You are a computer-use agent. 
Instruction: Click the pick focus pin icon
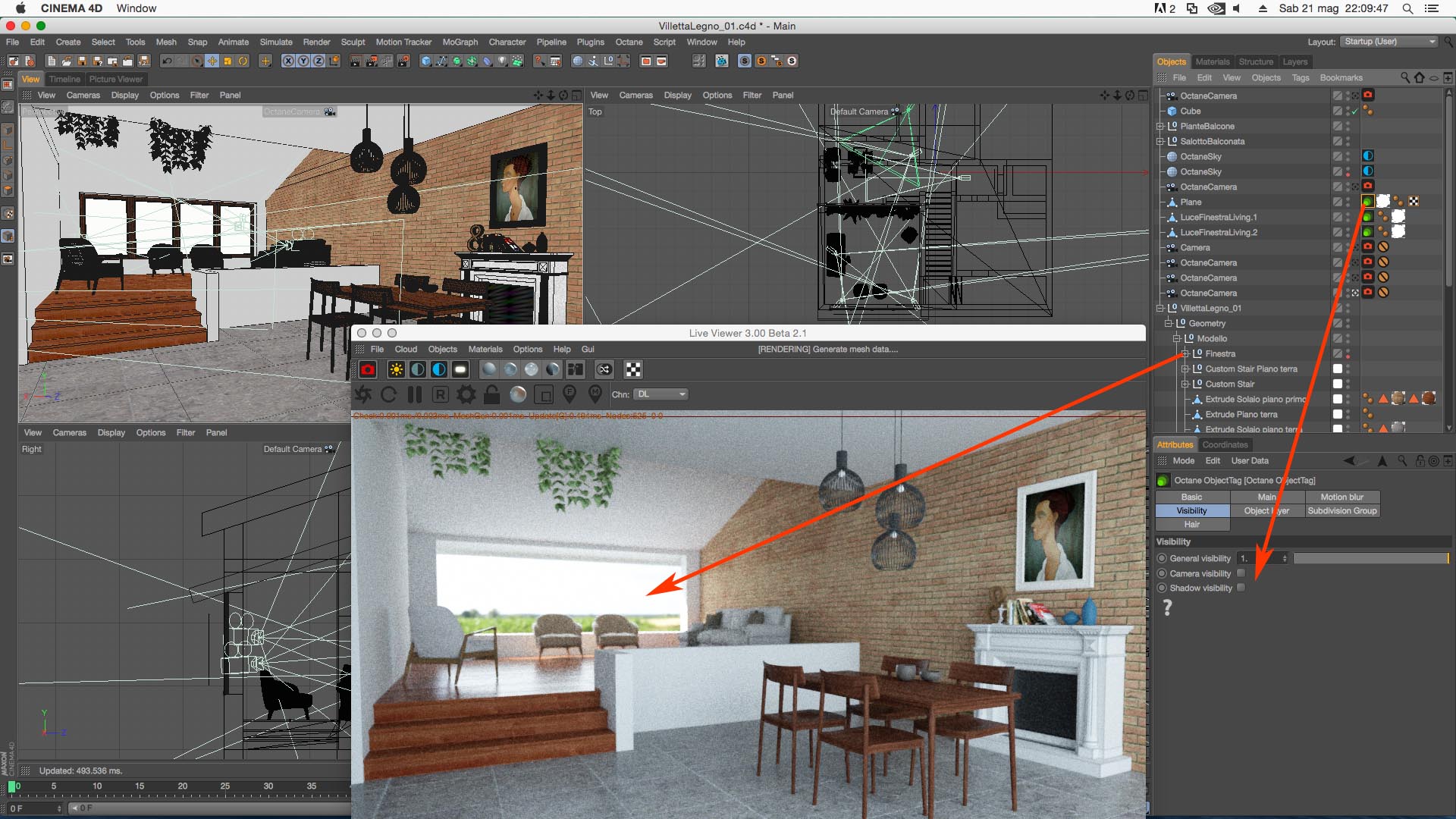tap(570, 394)
